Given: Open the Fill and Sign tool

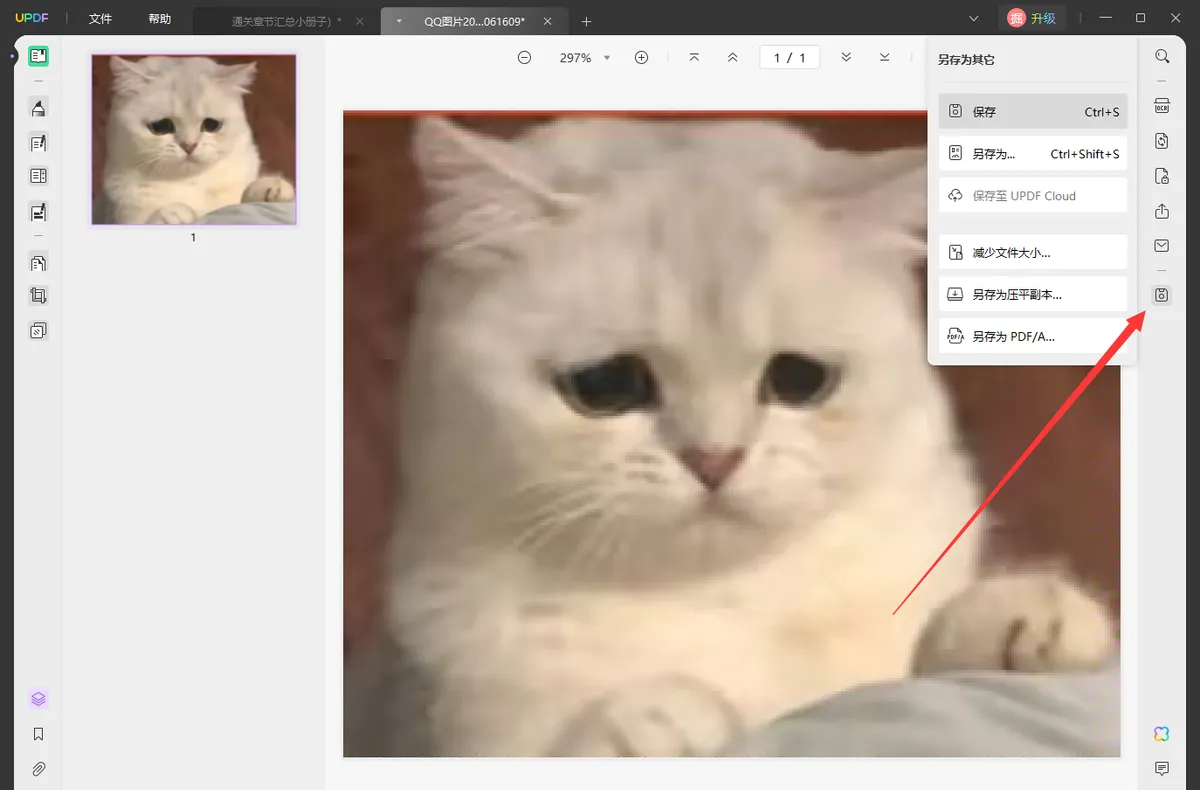Looking at the screenshot, I should tap(39, 212).
